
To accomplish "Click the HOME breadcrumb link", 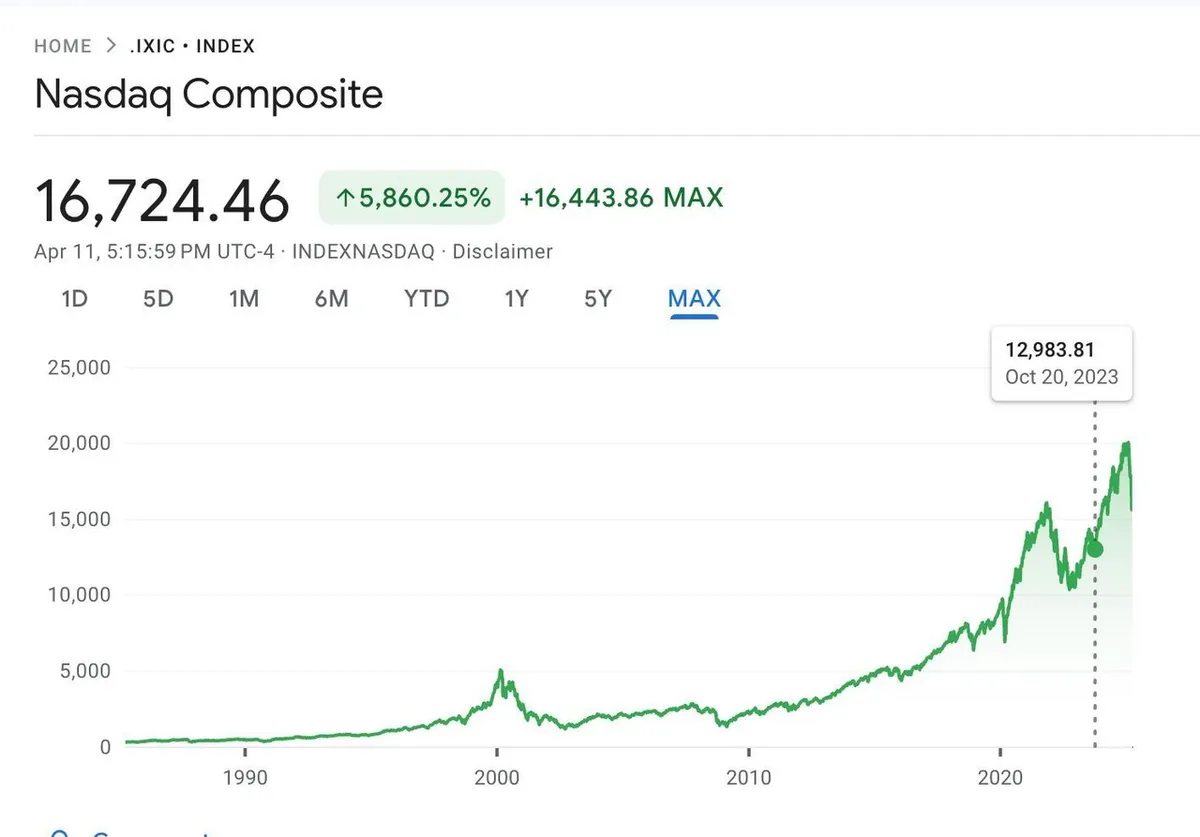I will pos(62,46).
